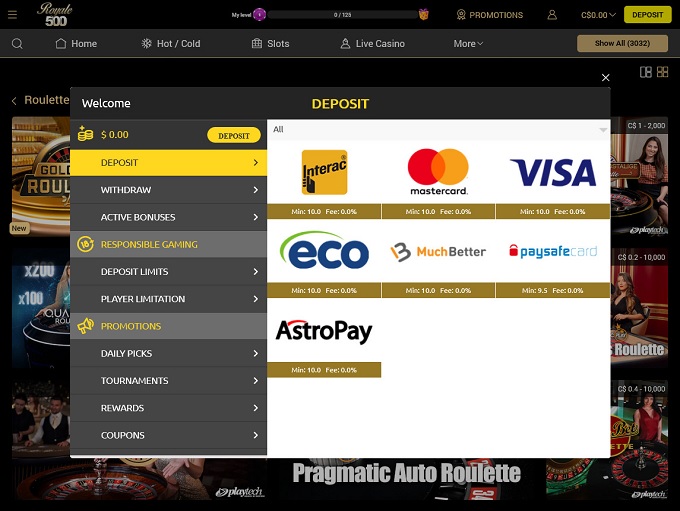Select AstroPay payment option

324,331
